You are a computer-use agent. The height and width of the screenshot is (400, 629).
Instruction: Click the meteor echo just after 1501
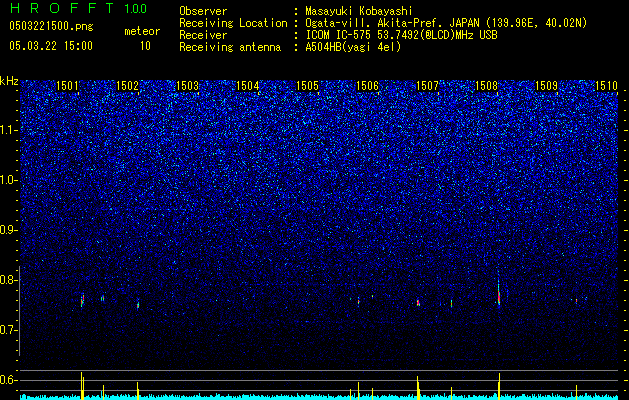coord(82,301)
